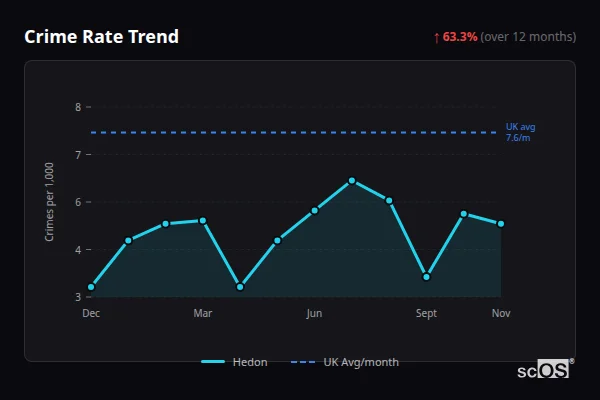Click the 'Crimes per 1,000' axis title
Image resolution: width=600 pixels, height=400 pixels.
pos(49,202)
